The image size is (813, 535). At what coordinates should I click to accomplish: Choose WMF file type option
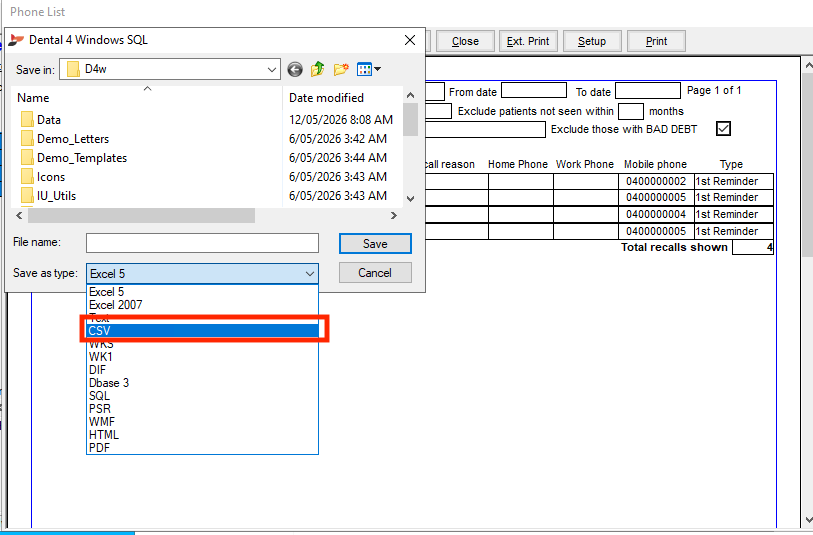[202, 421]
